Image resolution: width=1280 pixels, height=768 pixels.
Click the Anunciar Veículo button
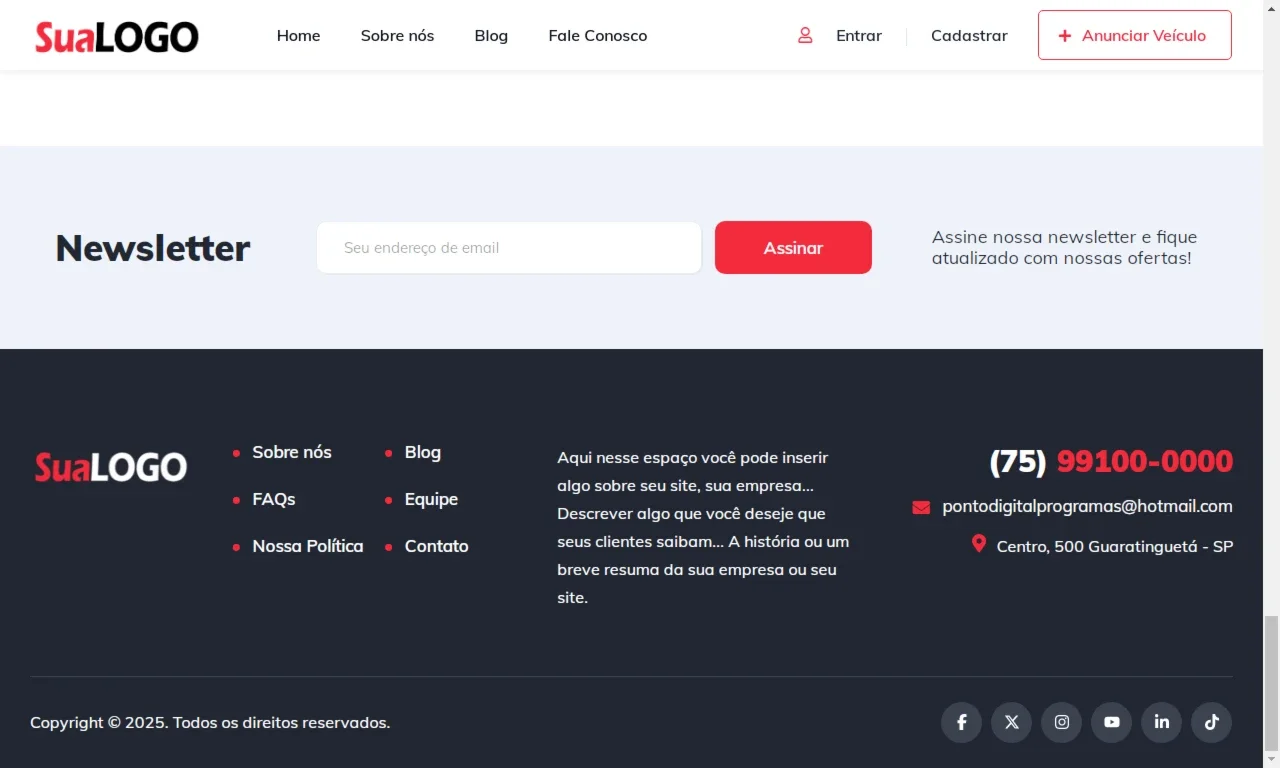(1135, 35)
